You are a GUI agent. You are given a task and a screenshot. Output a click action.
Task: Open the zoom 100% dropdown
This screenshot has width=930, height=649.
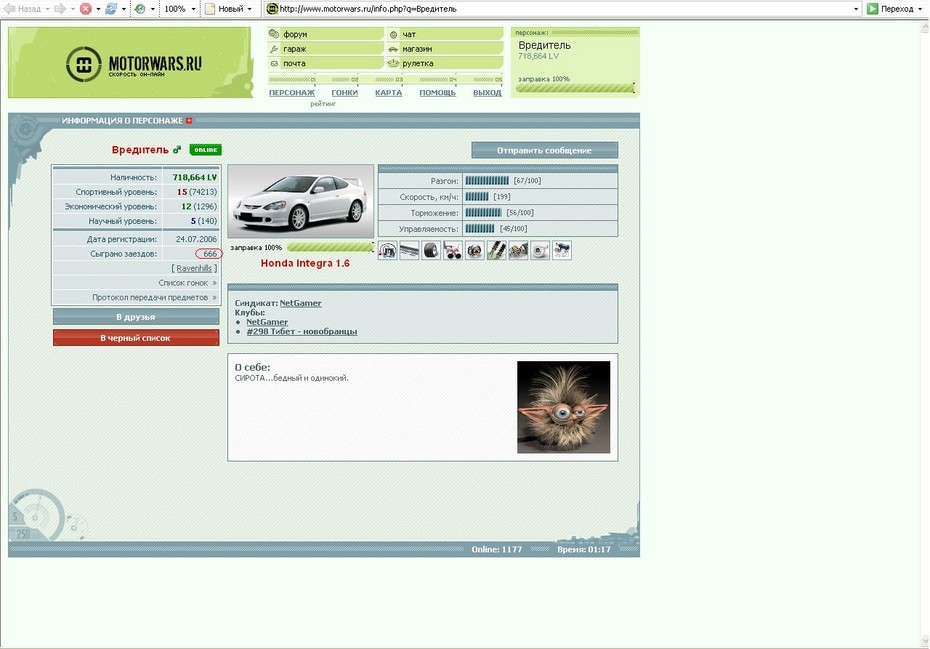click(194, 9)
